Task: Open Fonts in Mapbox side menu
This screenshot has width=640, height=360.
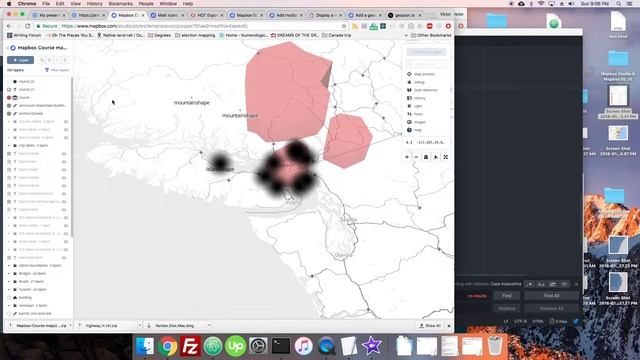Action: tap(415, 114)
